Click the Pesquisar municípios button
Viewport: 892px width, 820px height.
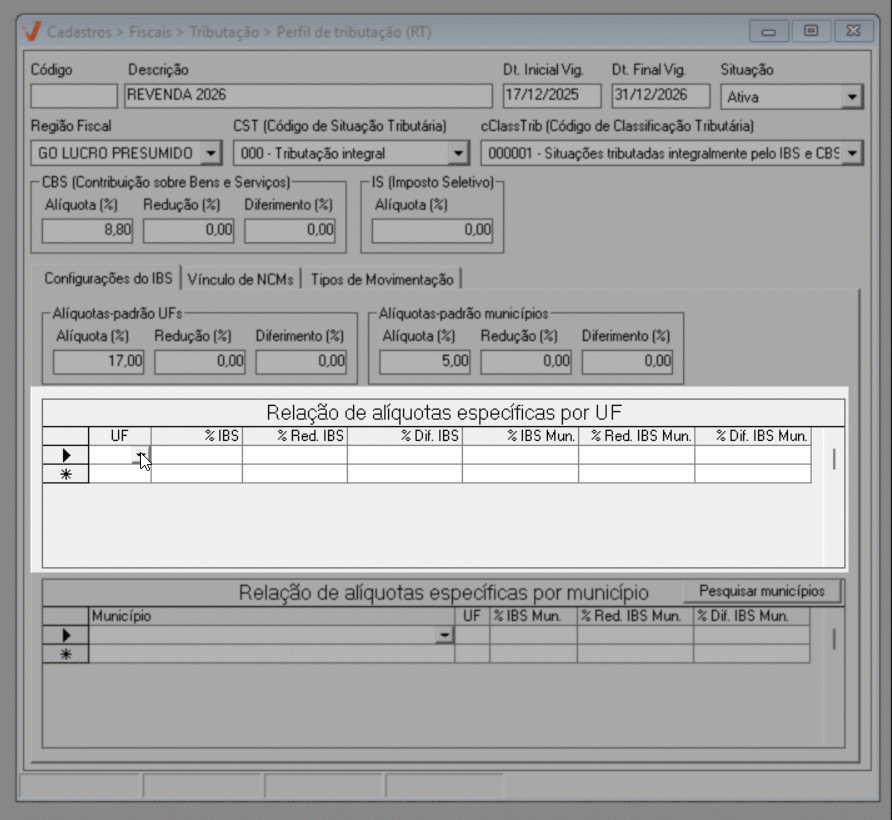(762, 591)
